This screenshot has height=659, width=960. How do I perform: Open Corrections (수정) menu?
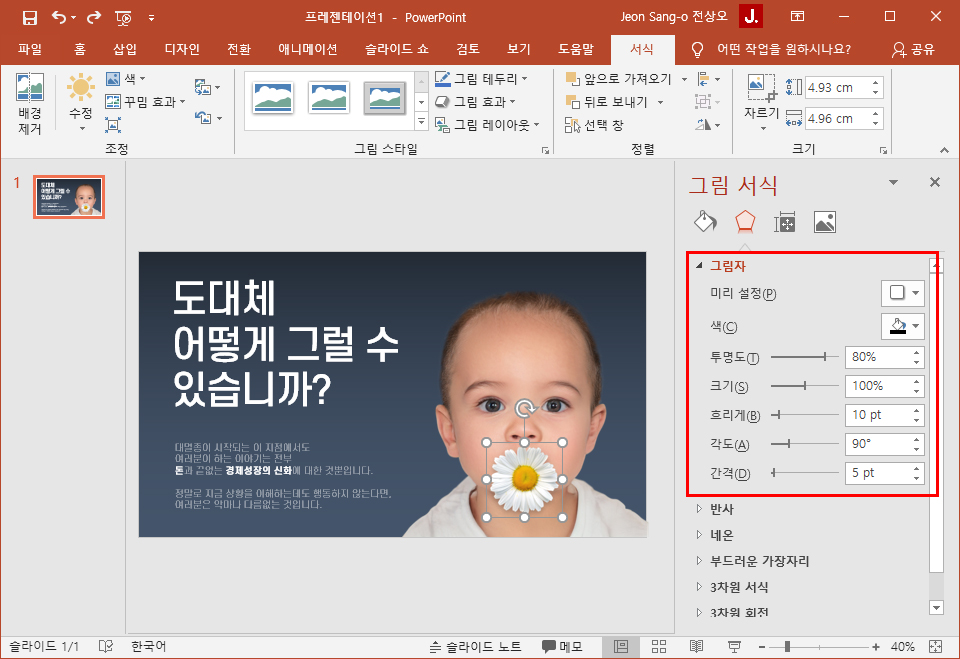(81, 102)
